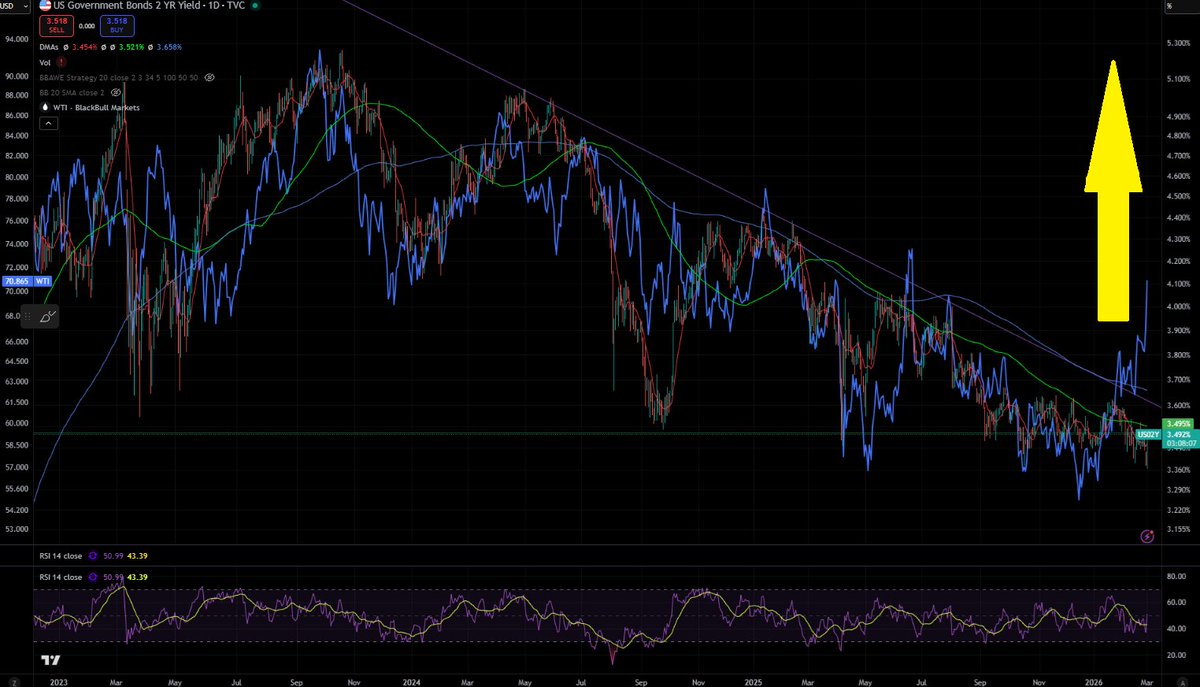Click the brush drawing tool icon
This screenshot has width=1200, height=687.
pos(48,317)
